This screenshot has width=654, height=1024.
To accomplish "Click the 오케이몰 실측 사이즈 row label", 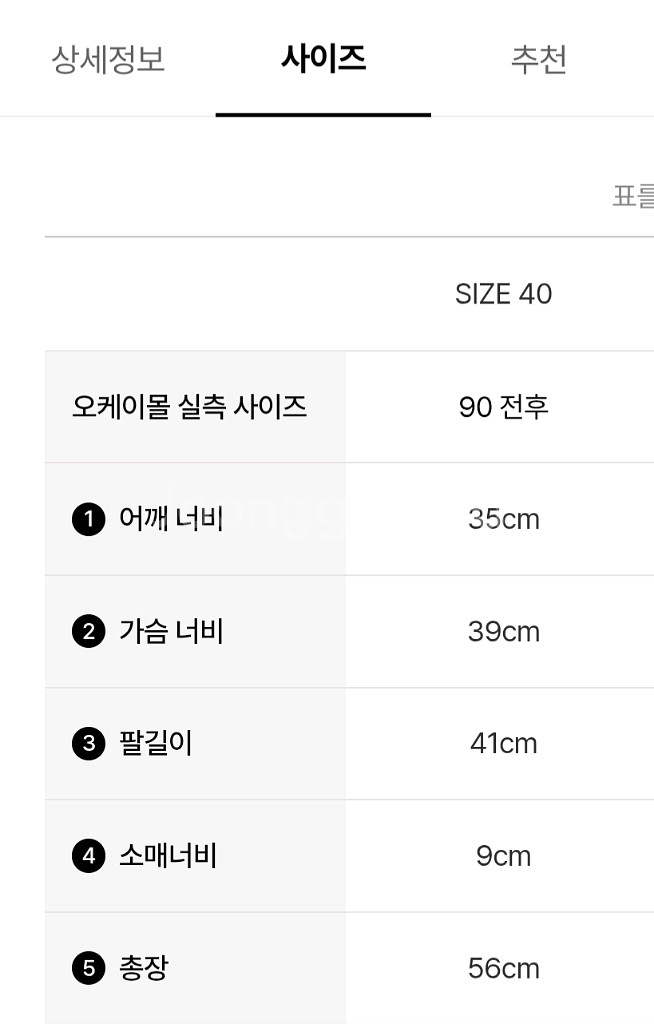I will click(x=189, y=406).
